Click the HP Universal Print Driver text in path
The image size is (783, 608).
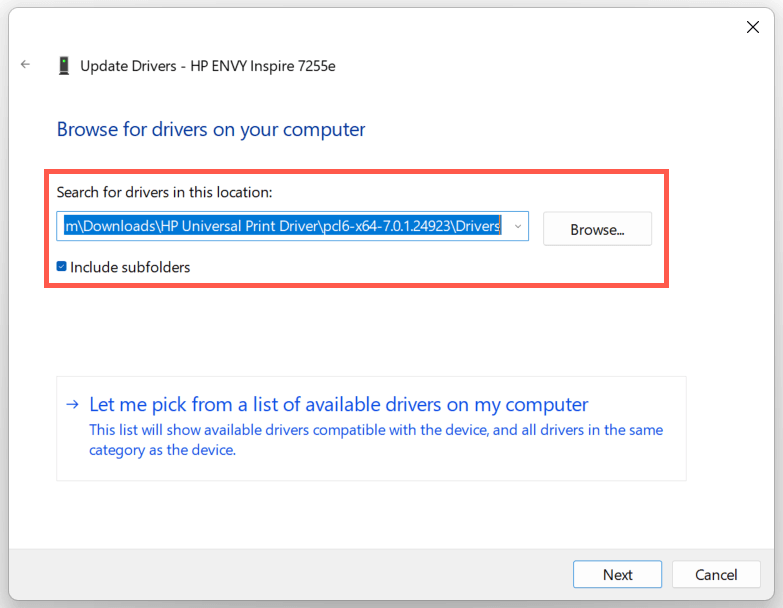239,226
